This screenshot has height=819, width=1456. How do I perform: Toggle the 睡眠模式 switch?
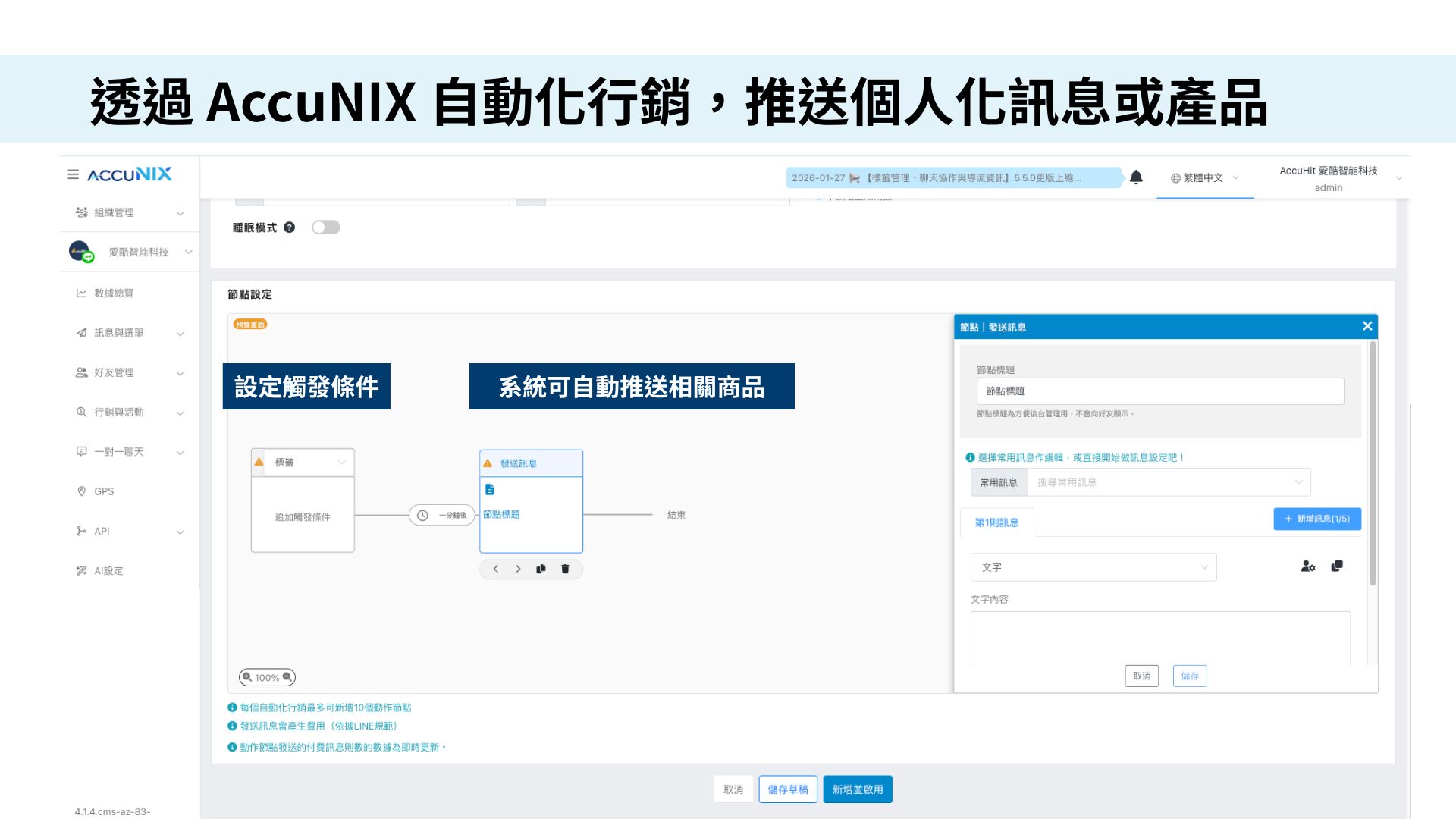pos(326,227)
